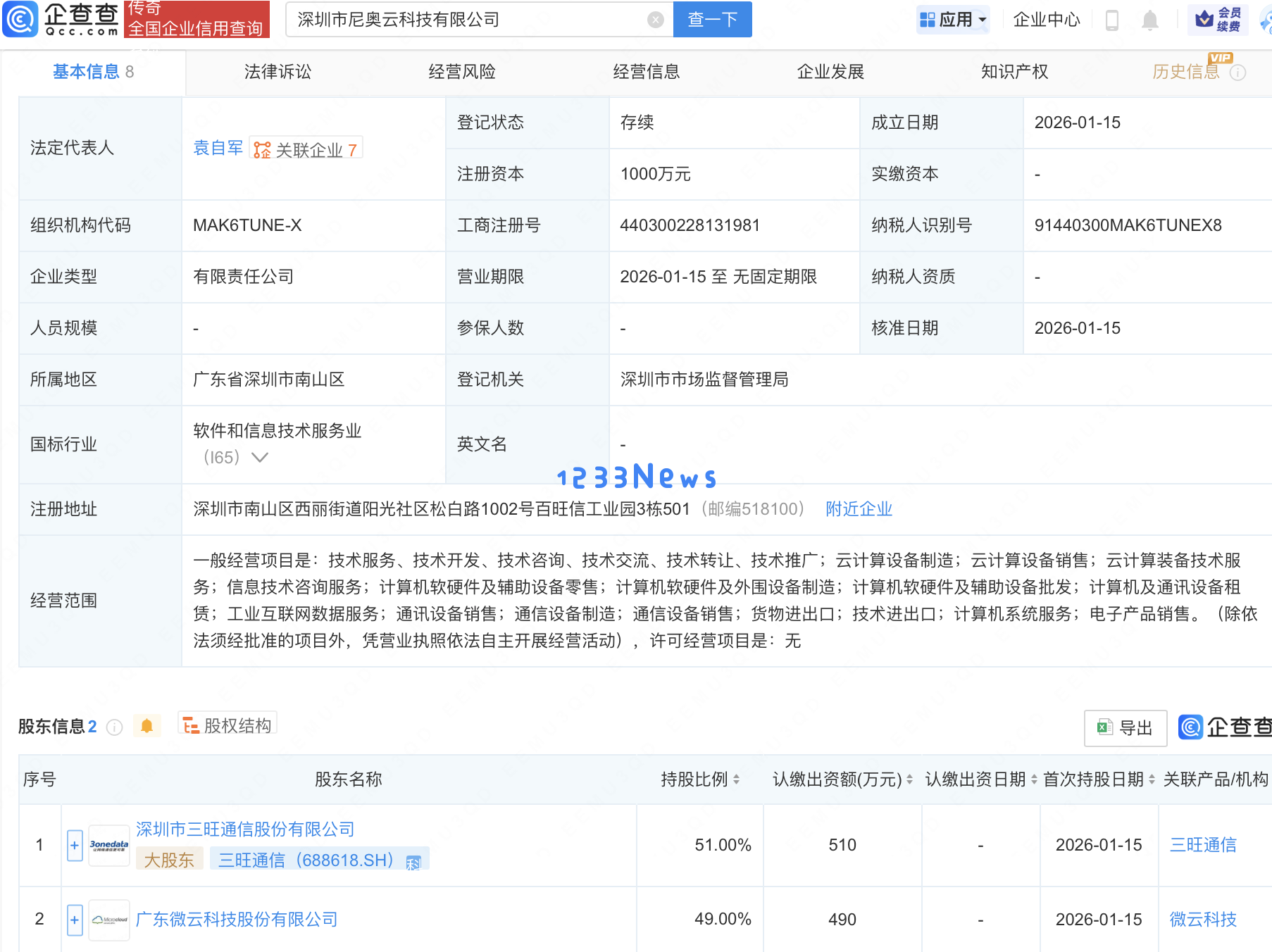Click the 3onedata company logo thumbnail
The image size is (1272, 952).
click(108, 845)
